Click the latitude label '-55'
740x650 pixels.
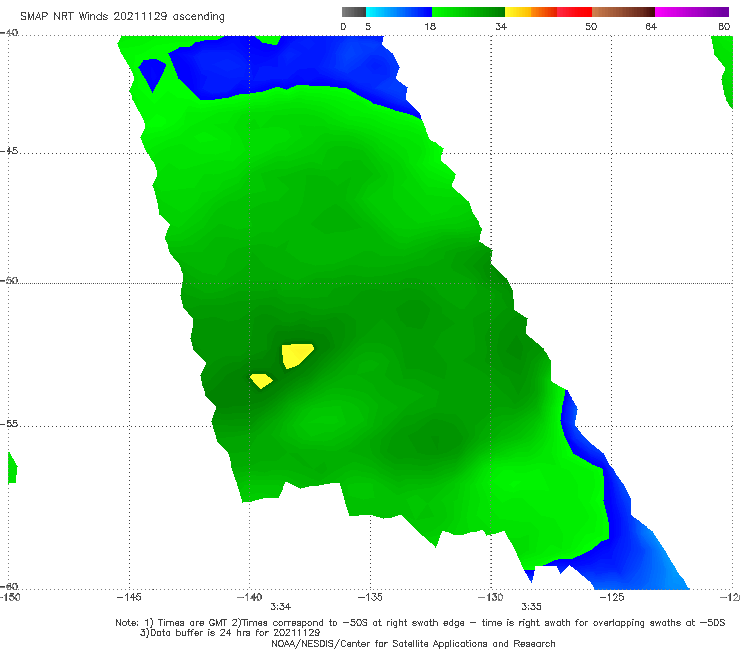[x=9, y=424]
